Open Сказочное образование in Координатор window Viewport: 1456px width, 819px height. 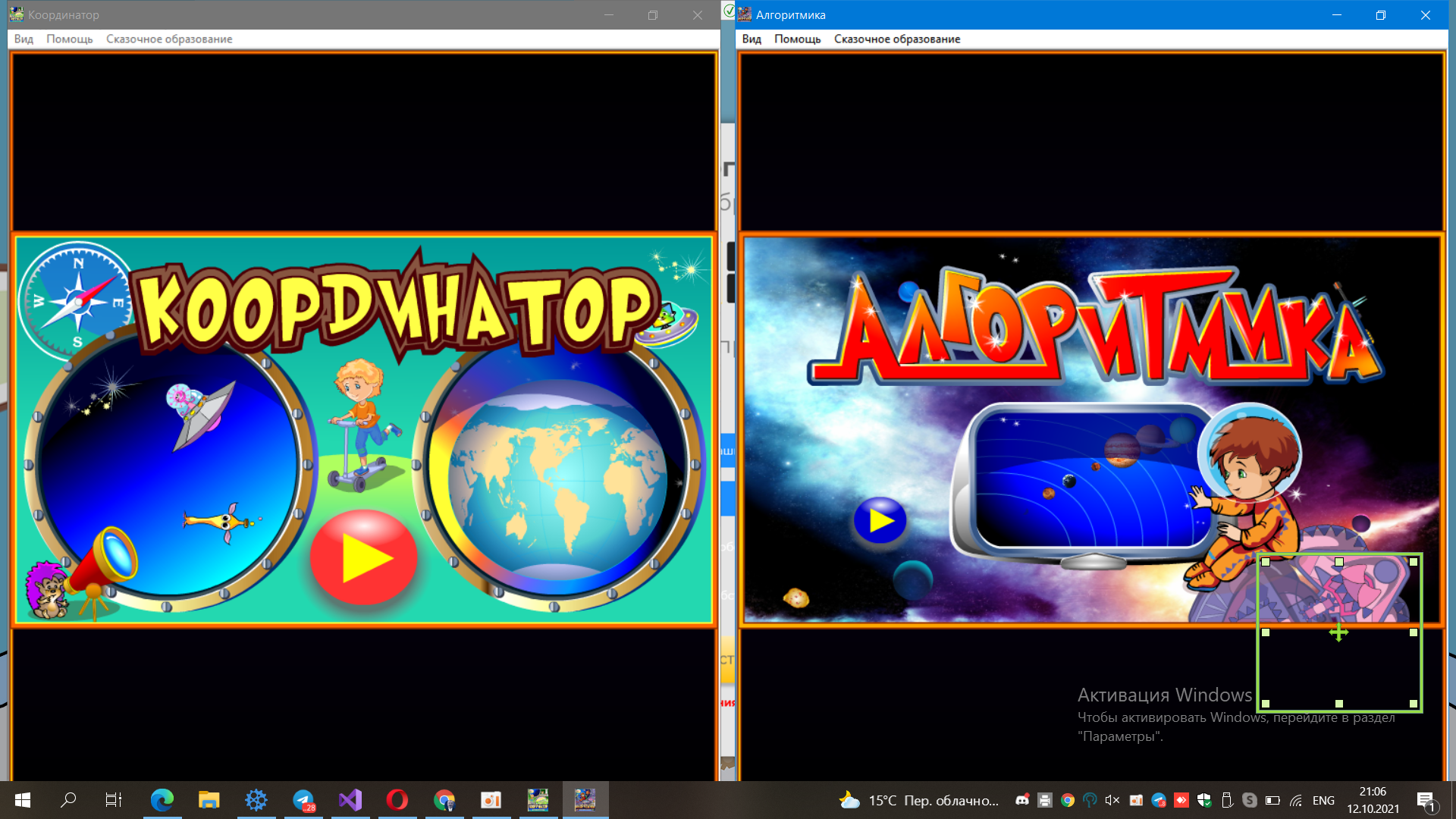pos(169,39)
